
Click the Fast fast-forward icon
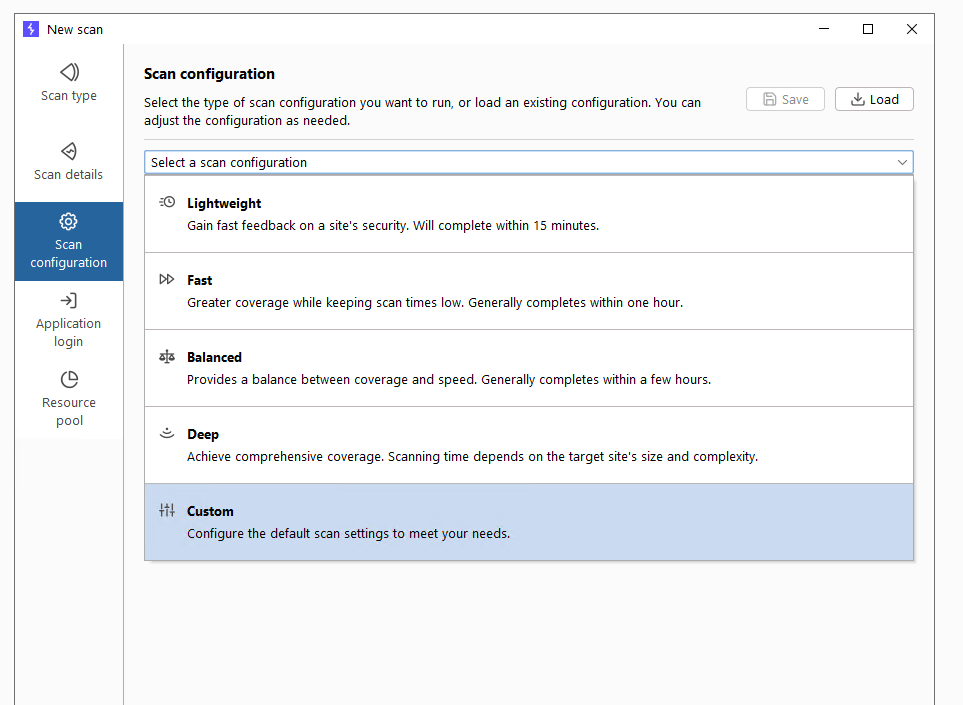(167, 280)
